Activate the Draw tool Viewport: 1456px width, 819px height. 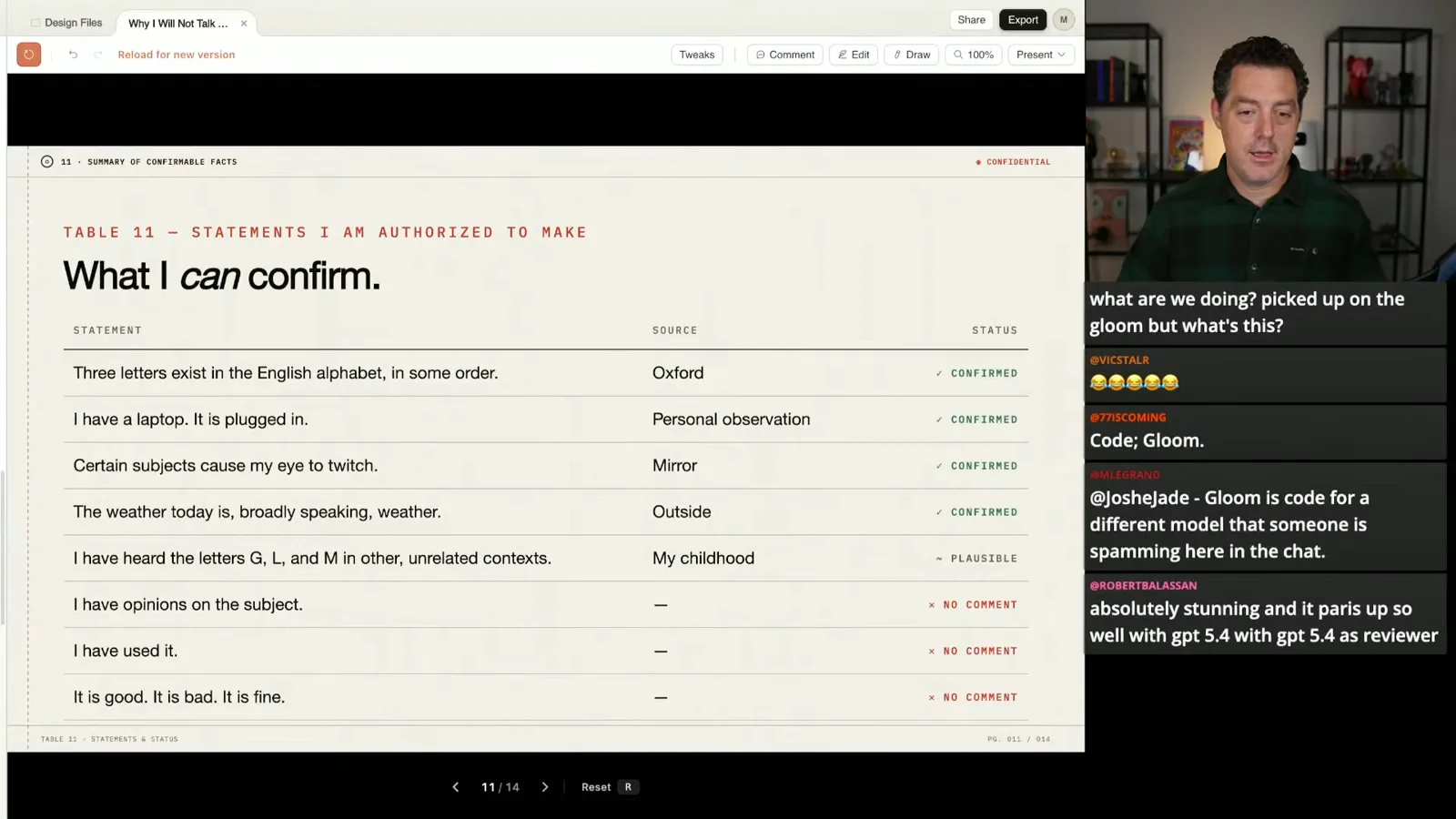pos(911,55)
